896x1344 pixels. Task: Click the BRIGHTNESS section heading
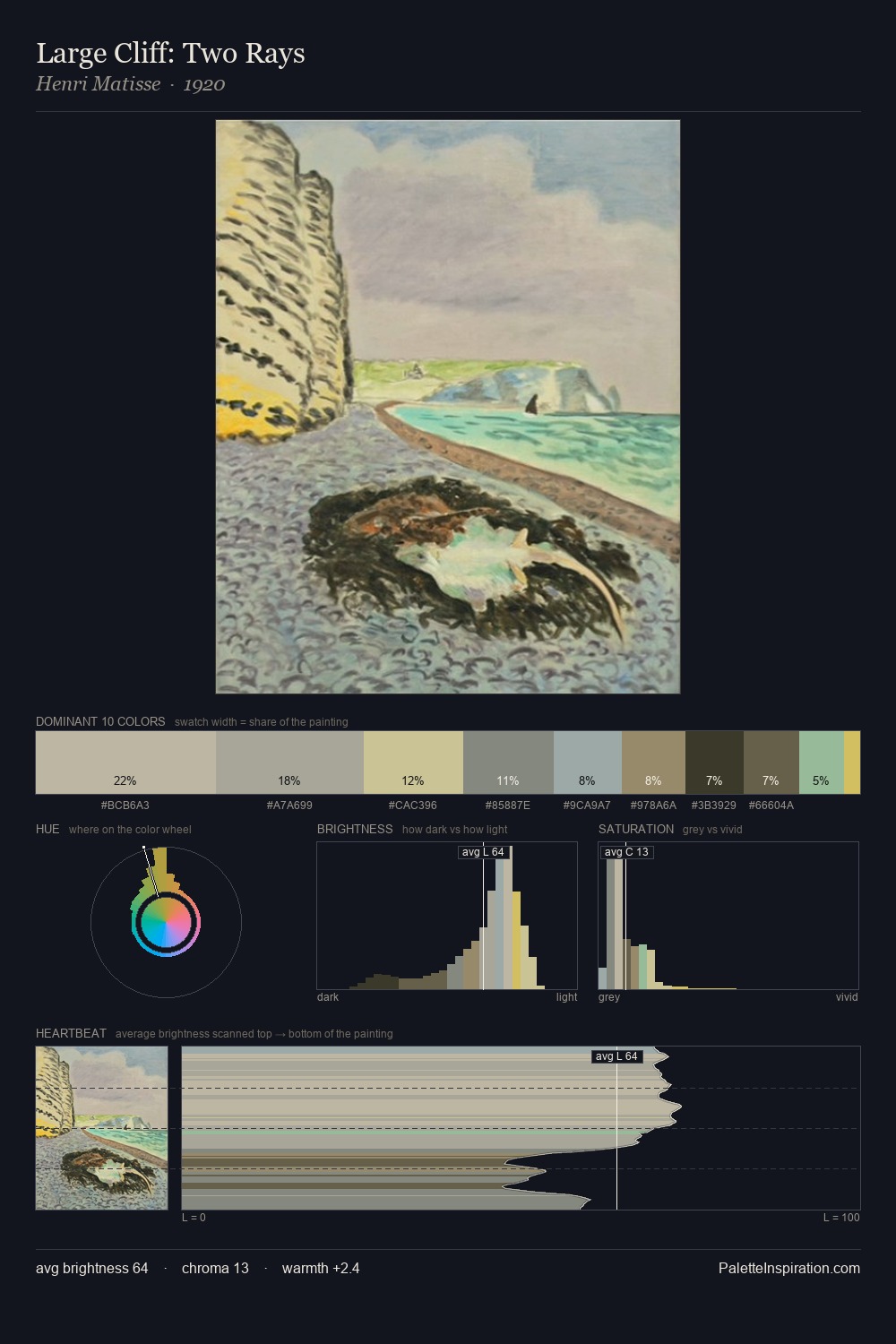(x=355, y=829)
